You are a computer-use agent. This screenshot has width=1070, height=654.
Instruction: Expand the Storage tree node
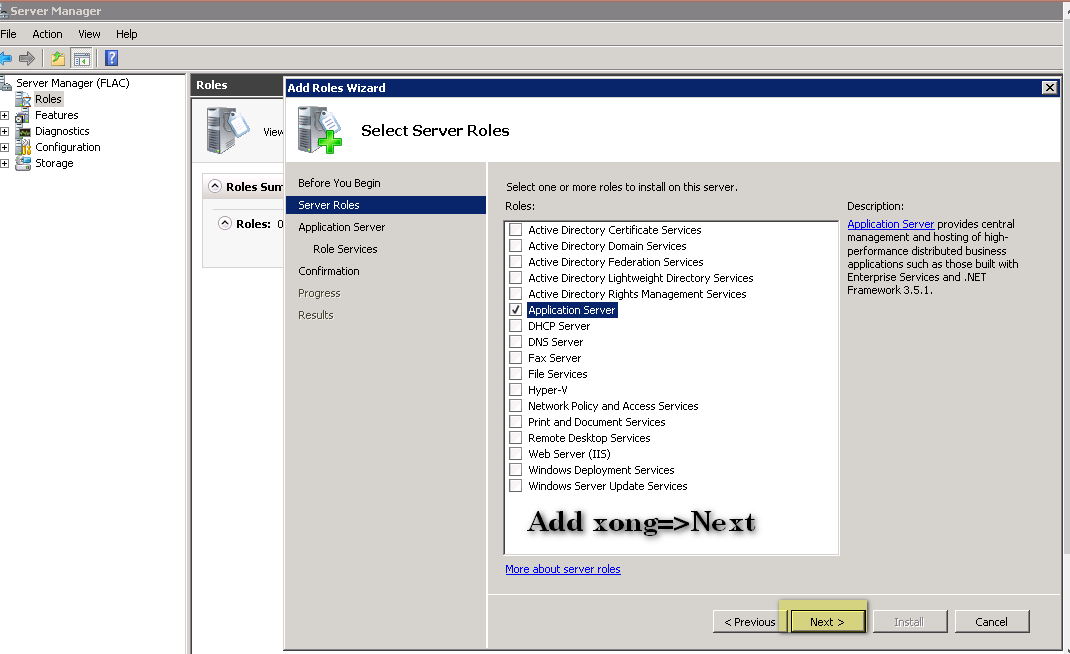pos(4,163)
